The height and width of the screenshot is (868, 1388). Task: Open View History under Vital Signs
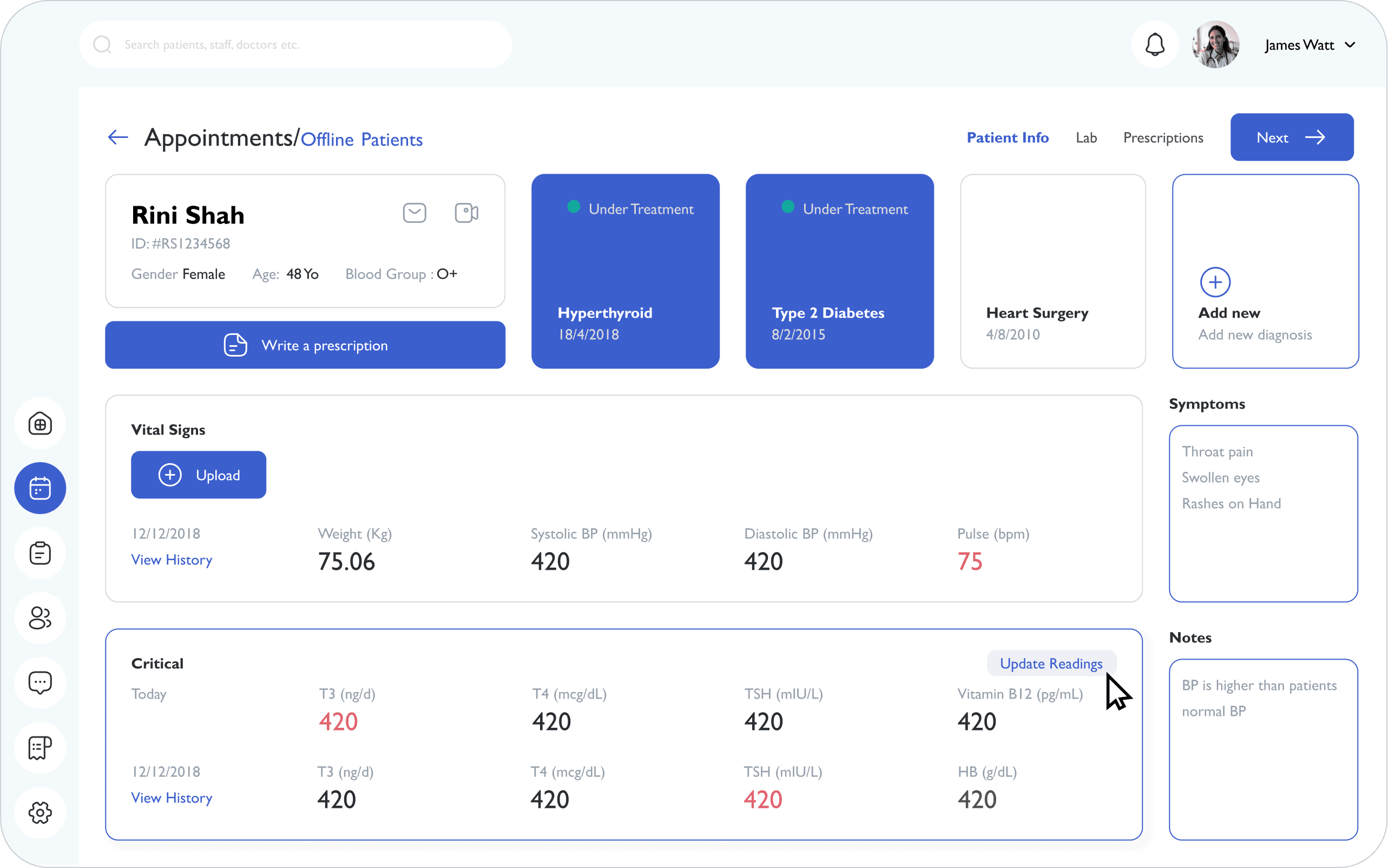click(x=172, y=560)
